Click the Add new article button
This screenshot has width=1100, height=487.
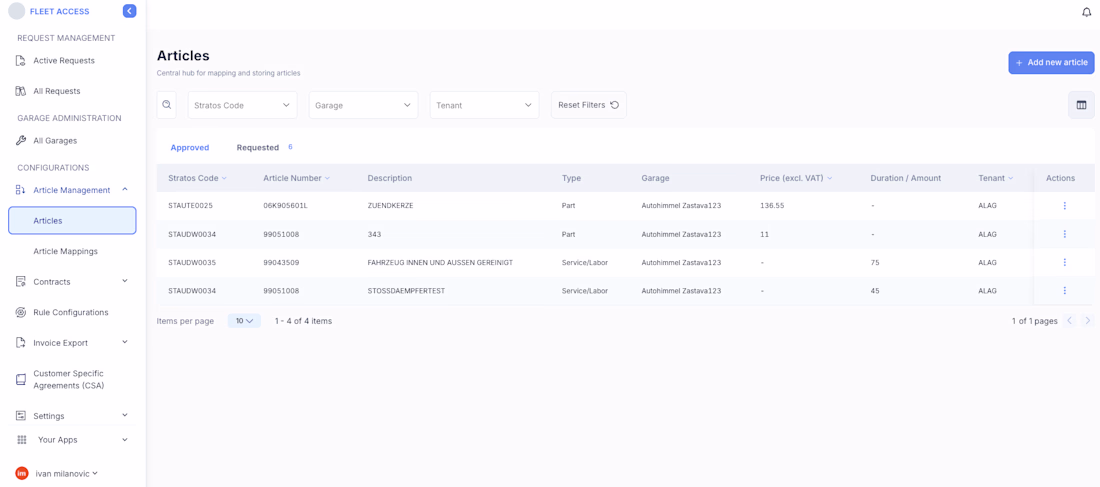click(1051, 63)
